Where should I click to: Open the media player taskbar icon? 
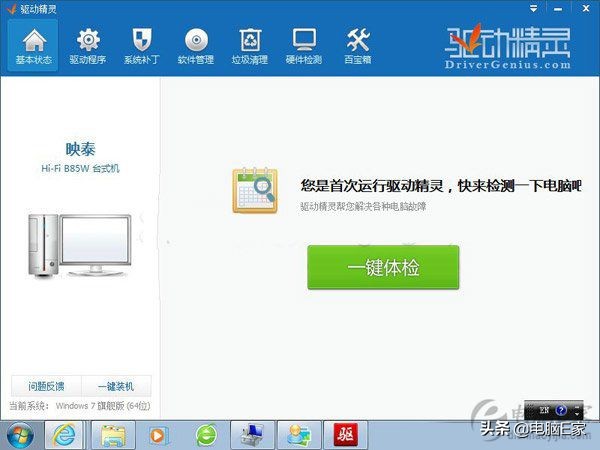point(158,435)
